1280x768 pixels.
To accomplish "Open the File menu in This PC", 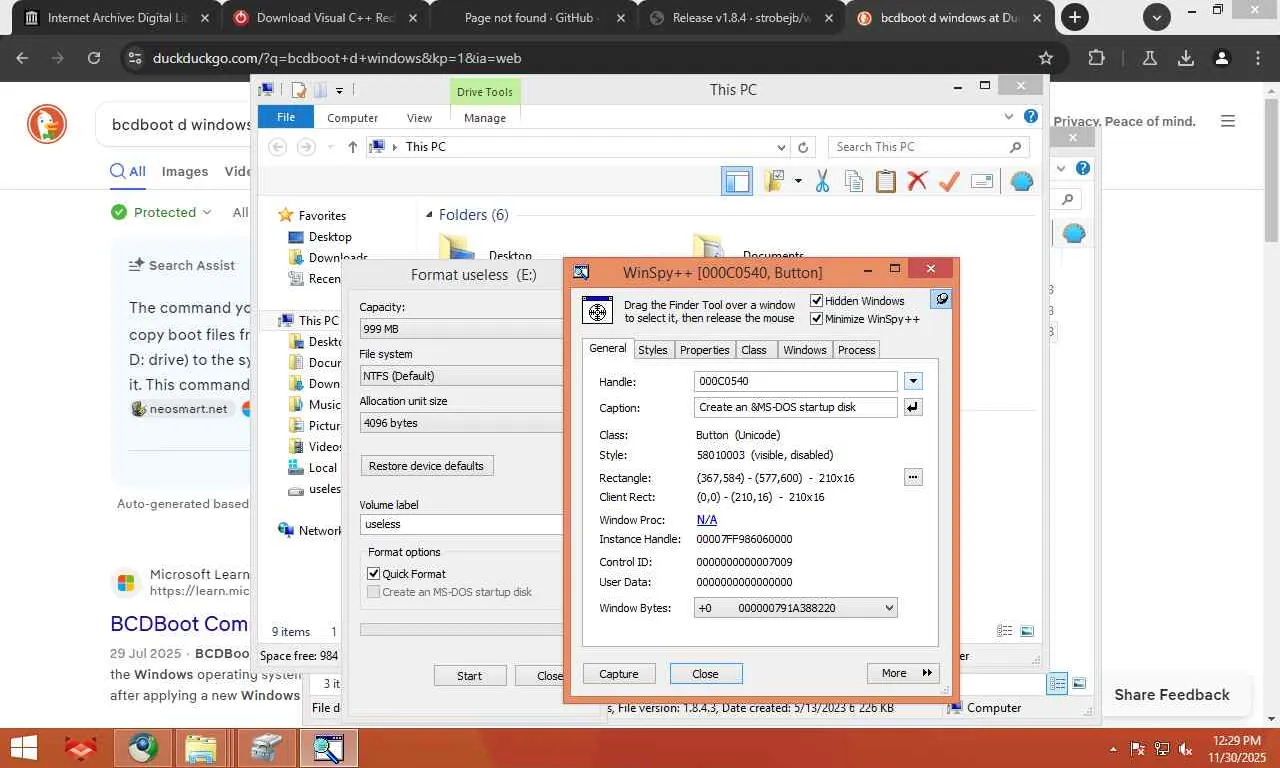I will tap(286, 117).
